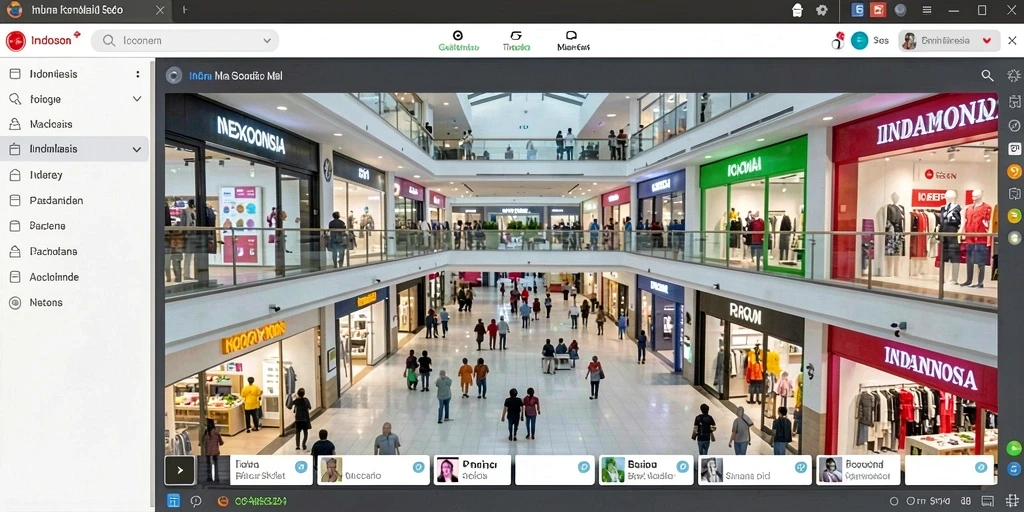Open the 'Sinana pid' card
Image resolution: width=1024 pixels, height=512 pixels.
[754, 470]
